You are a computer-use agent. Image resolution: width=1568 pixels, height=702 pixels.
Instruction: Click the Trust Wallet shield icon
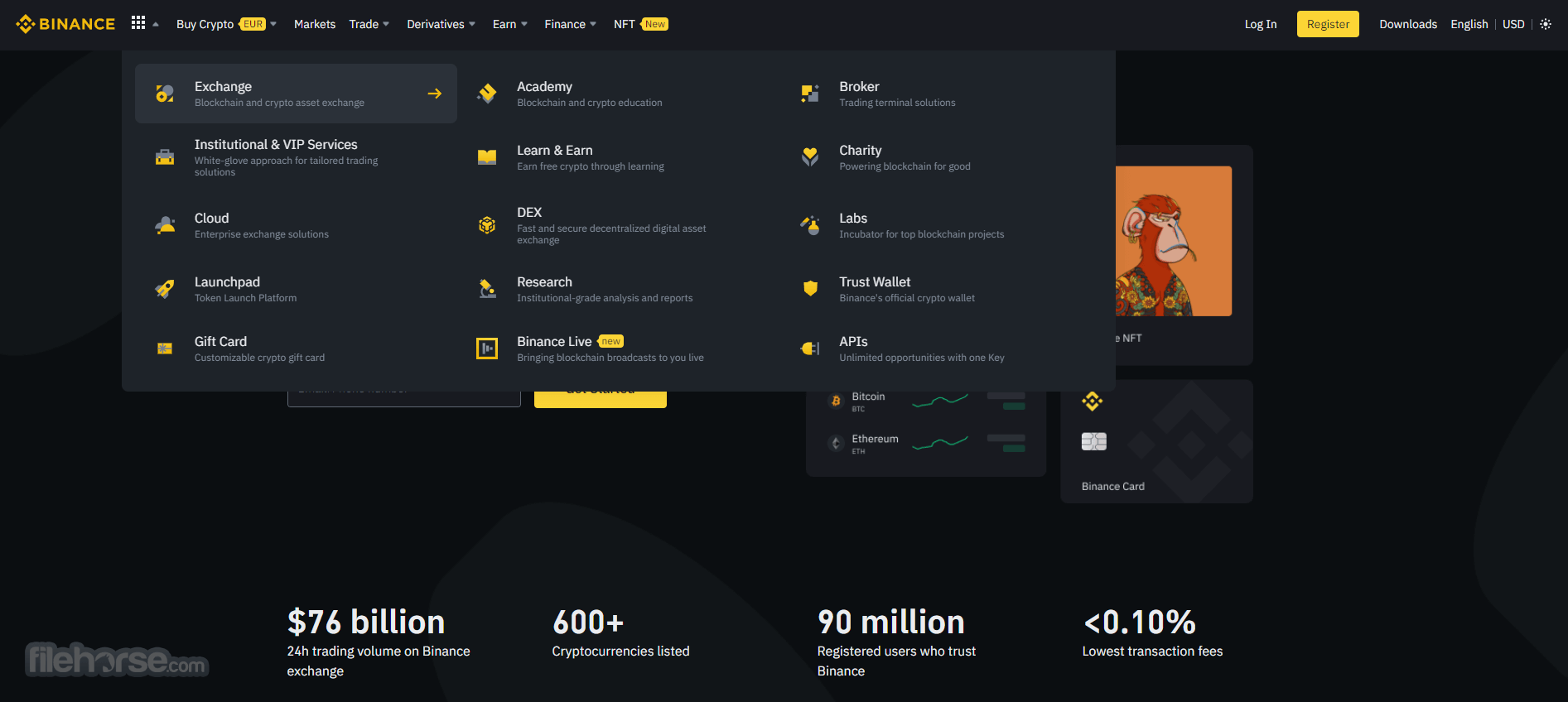(810, 289)
